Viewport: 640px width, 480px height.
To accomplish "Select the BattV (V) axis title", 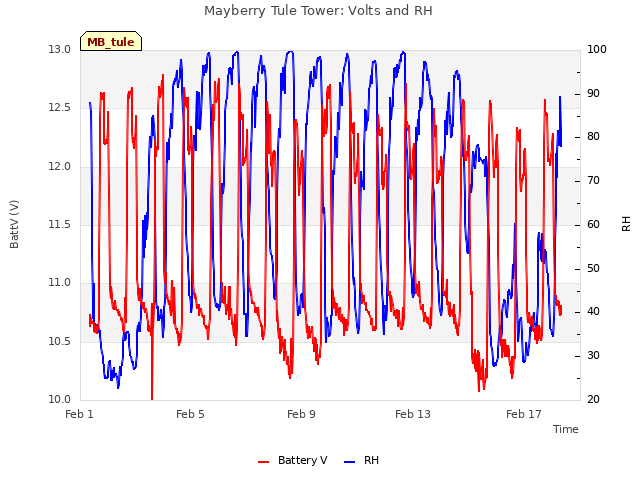I will pos(14,224).
